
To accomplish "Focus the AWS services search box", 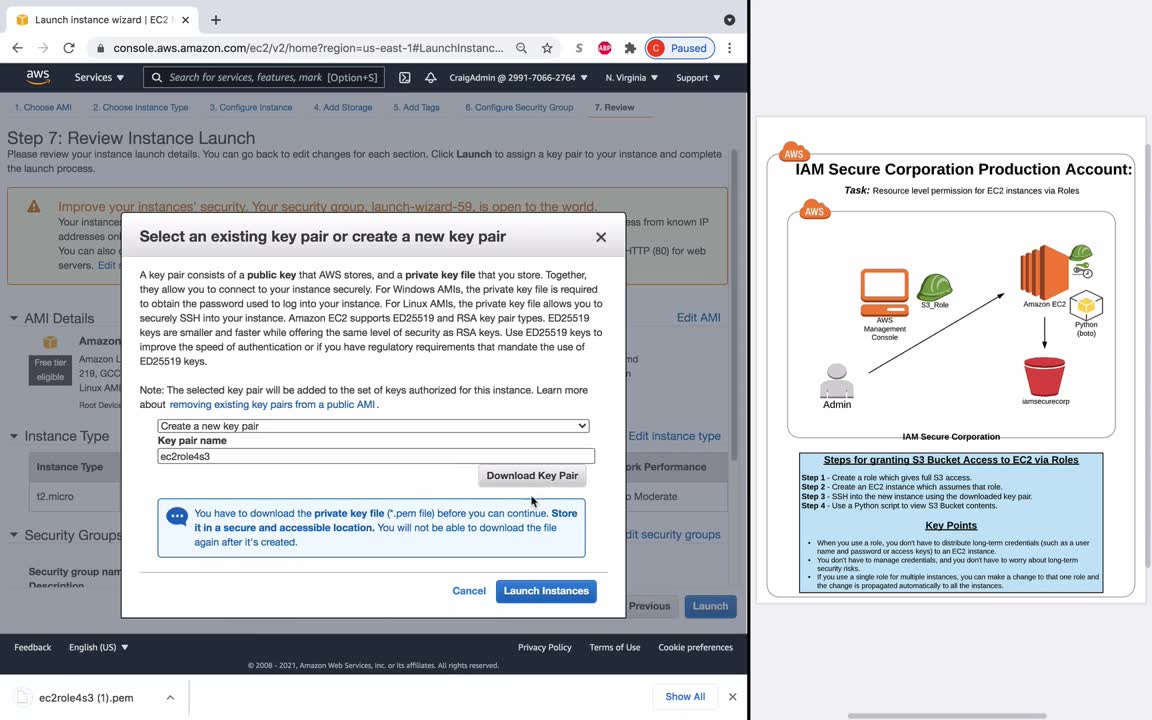I will pos(264,77).
